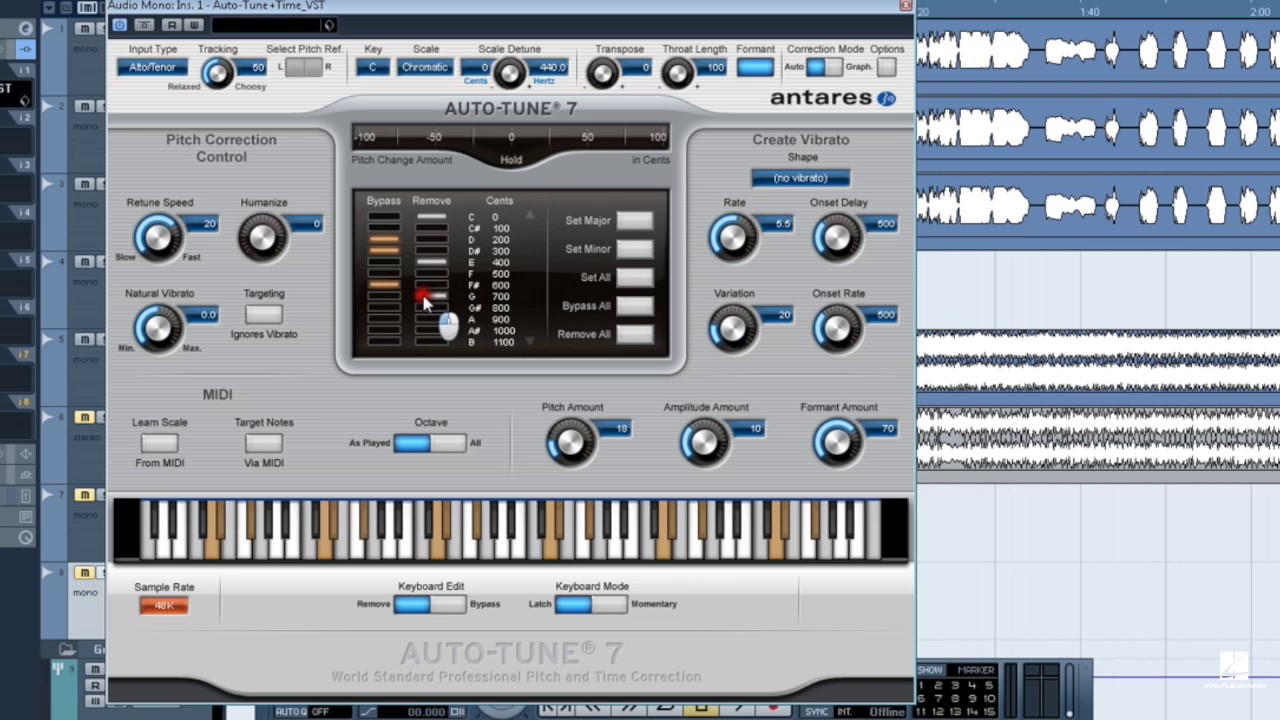Open the Key selector showing C

tap(372, 67)
